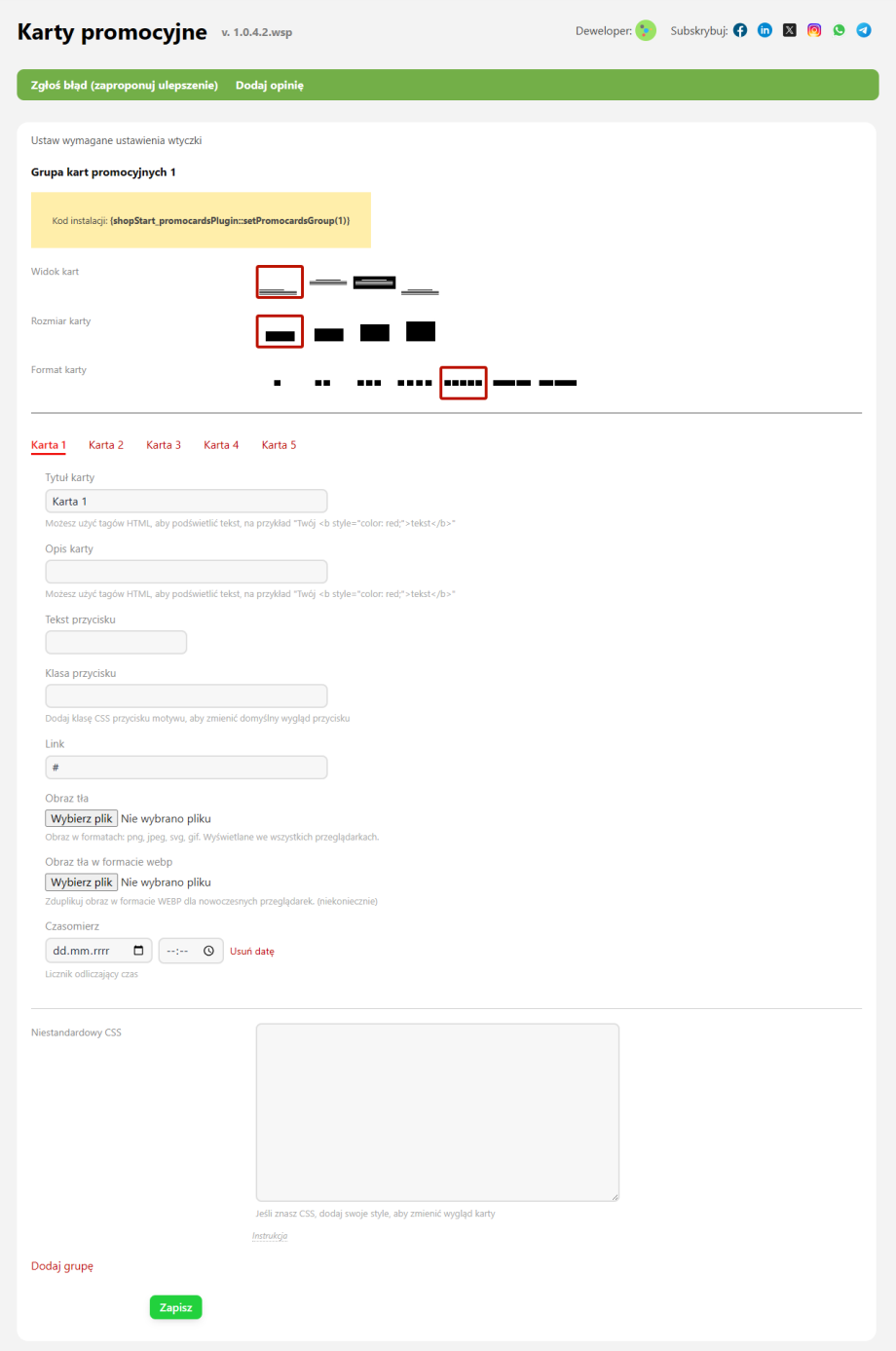Select the single-card format option
The height and width of the screenshot is (1351, 896).
tap(278, 383)
